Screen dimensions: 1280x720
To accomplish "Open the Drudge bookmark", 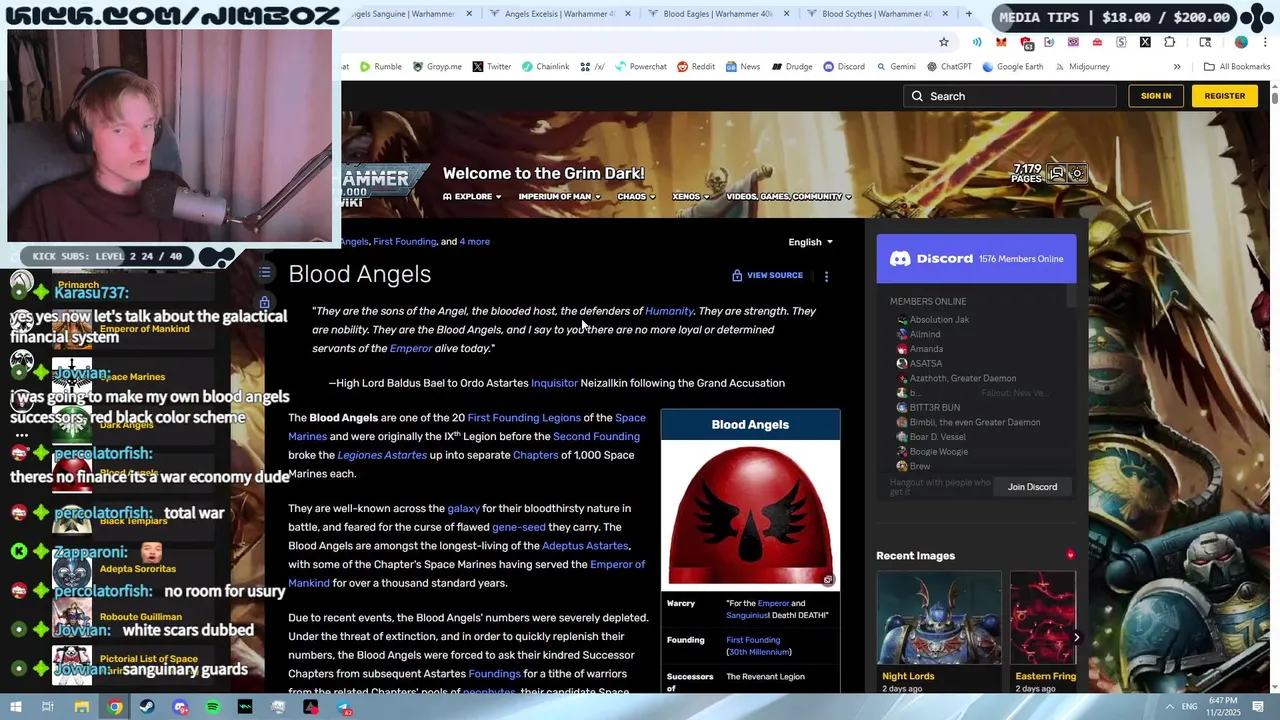I will pyautogui.click(x=792, y=67).
